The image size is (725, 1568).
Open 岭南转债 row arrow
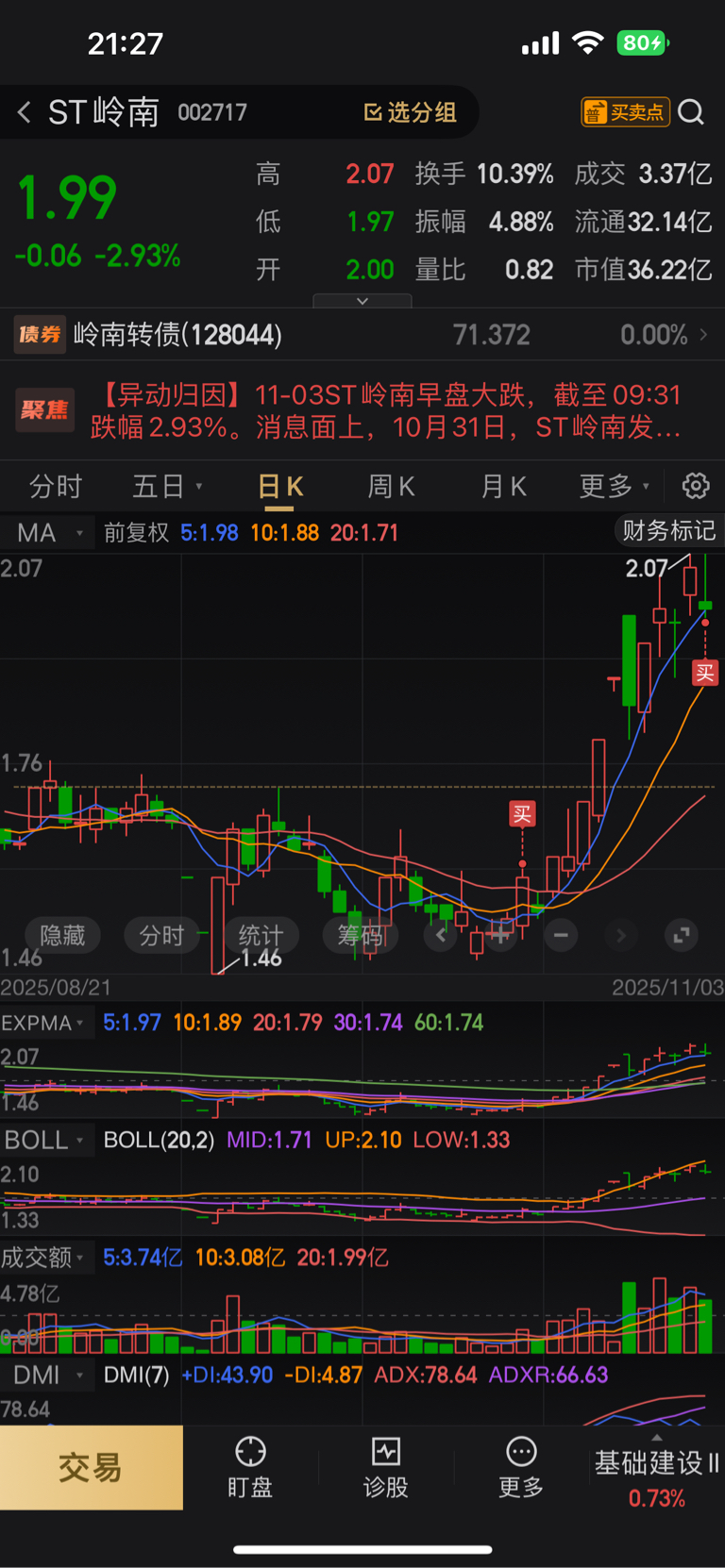coord(703,335)
